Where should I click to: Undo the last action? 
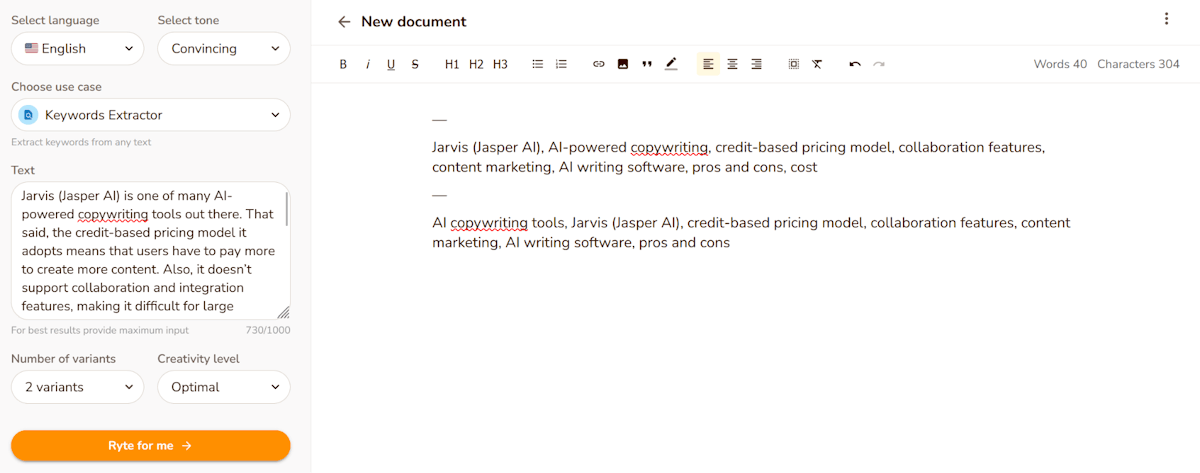point(855,64)
